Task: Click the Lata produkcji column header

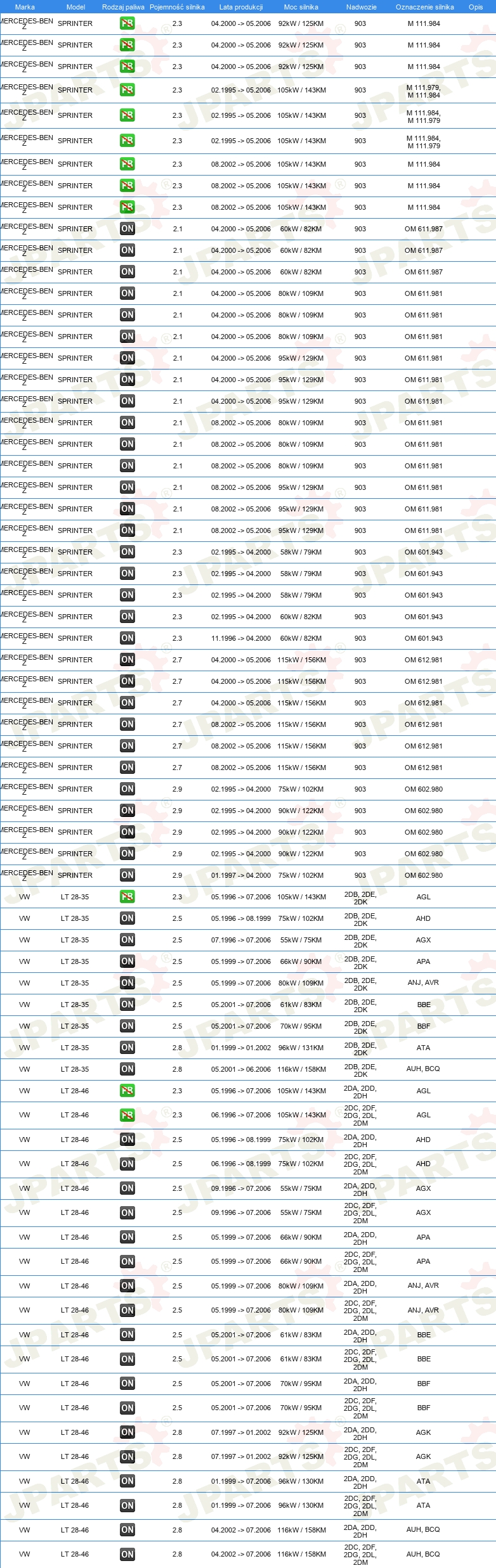Action: (x=241, y=7)
